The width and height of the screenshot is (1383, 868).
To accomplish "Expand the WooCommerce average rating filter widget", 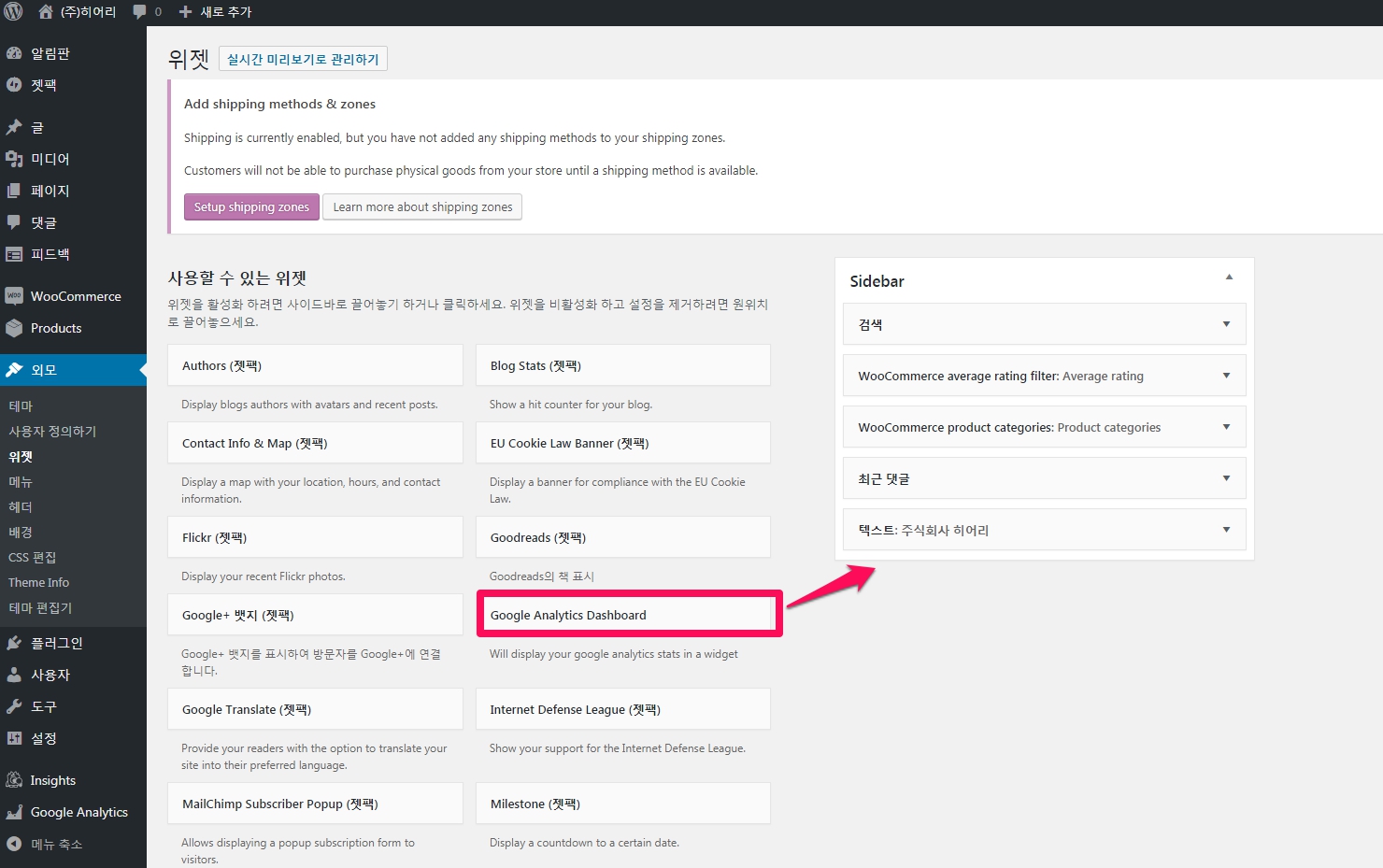I will [1226, 376].
